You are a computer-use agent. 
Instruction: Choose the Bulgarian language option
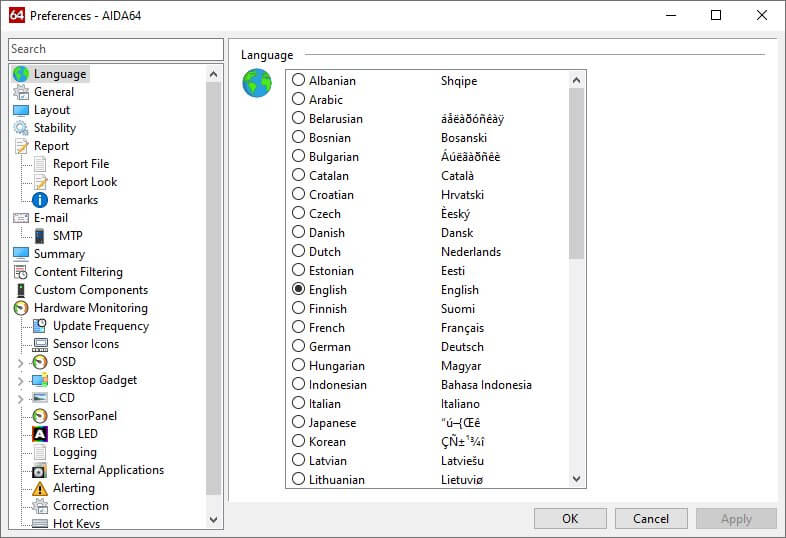pos(298,156)
